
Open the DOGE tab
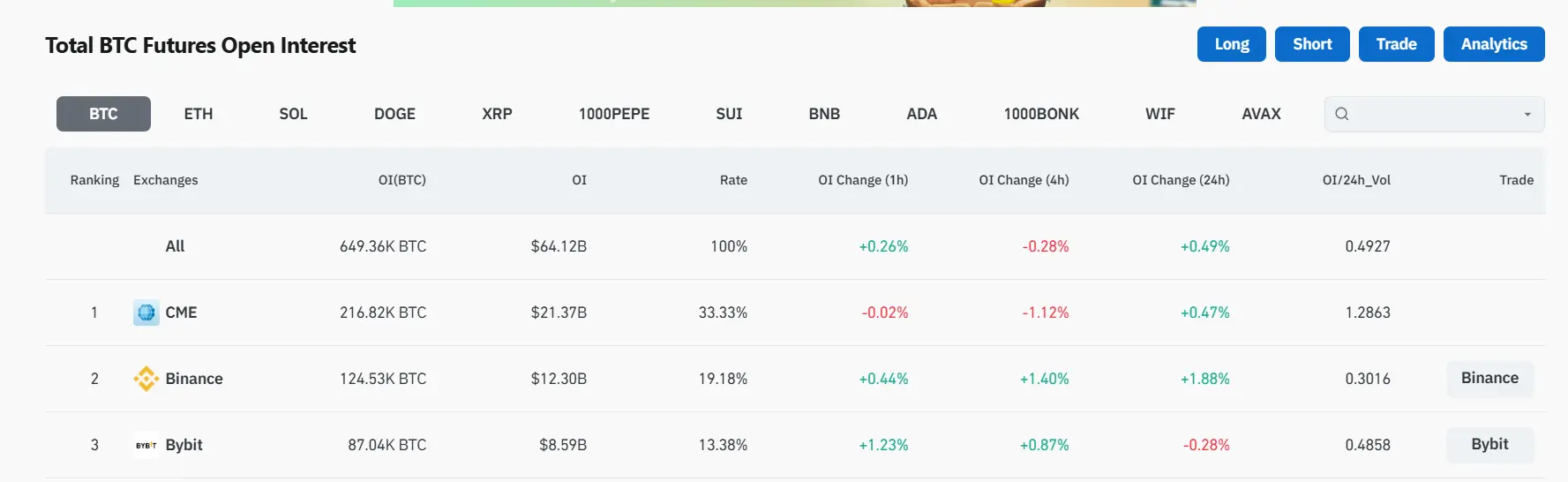pyautogui.click(x=394, y=114)
